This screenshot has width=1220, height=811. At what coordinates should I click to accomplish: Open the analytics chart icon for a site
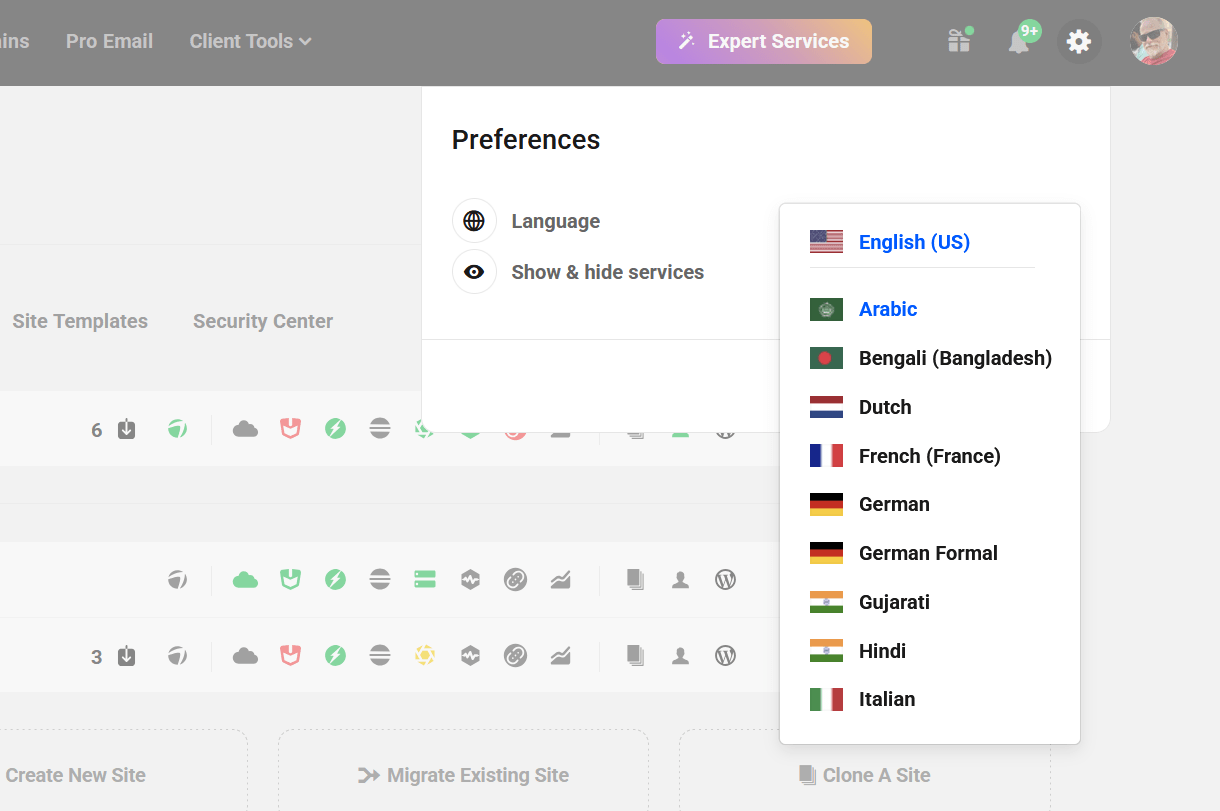point(560,579)
